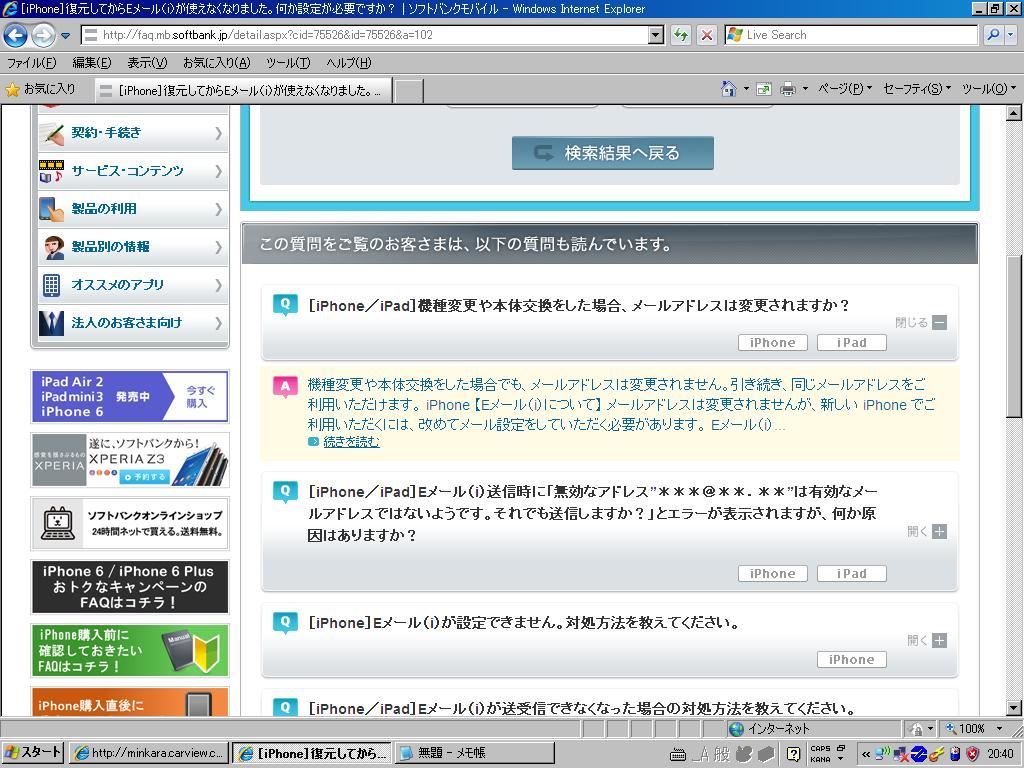The height and width of the screenshot is (768, 1024).
Task: Go forward with the browser Forward arrow
Action: tap(43, 35)
